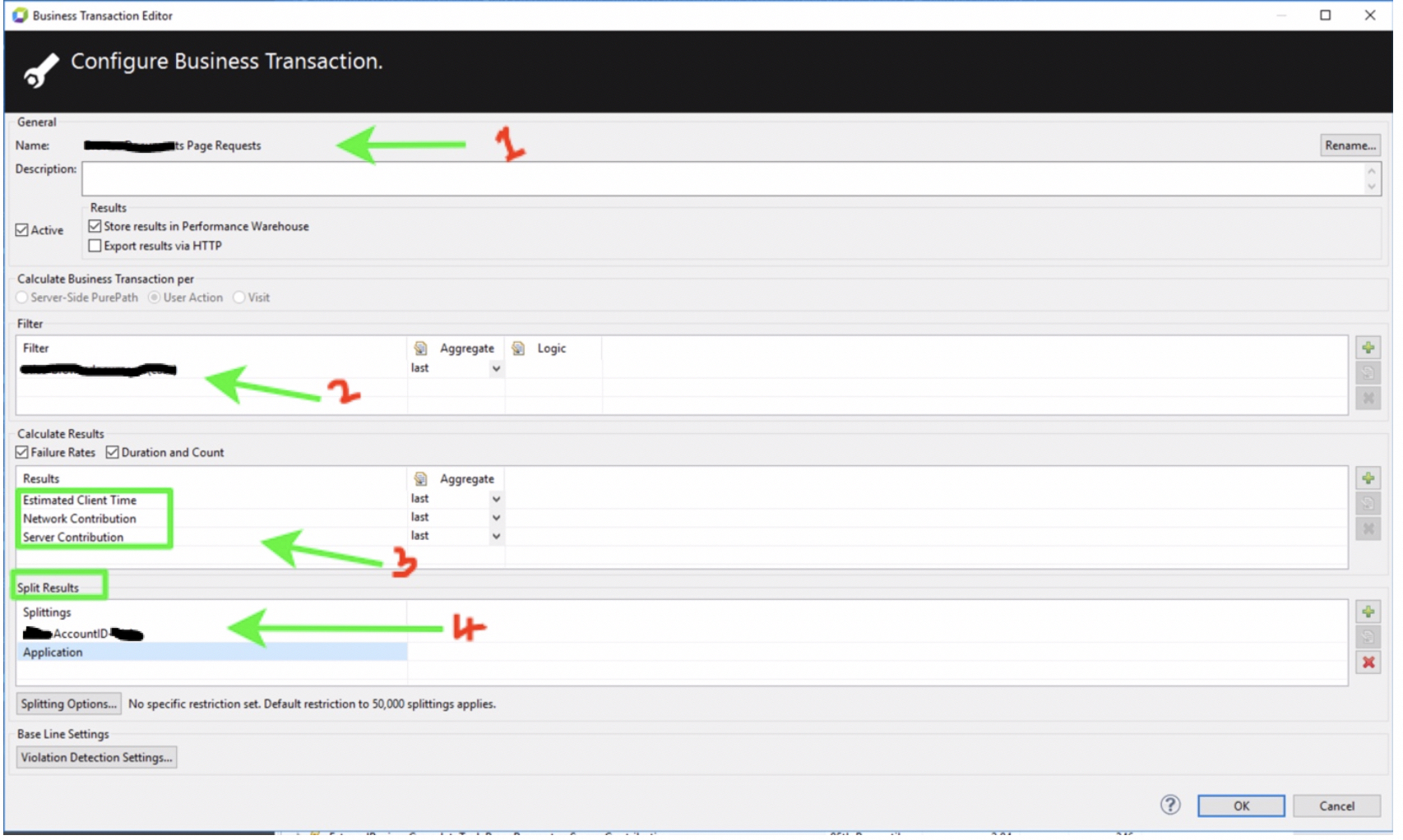Uncheck Store results in Performance Warehouse
This screenshot has width=1403, height=840.
click(95, 226)
